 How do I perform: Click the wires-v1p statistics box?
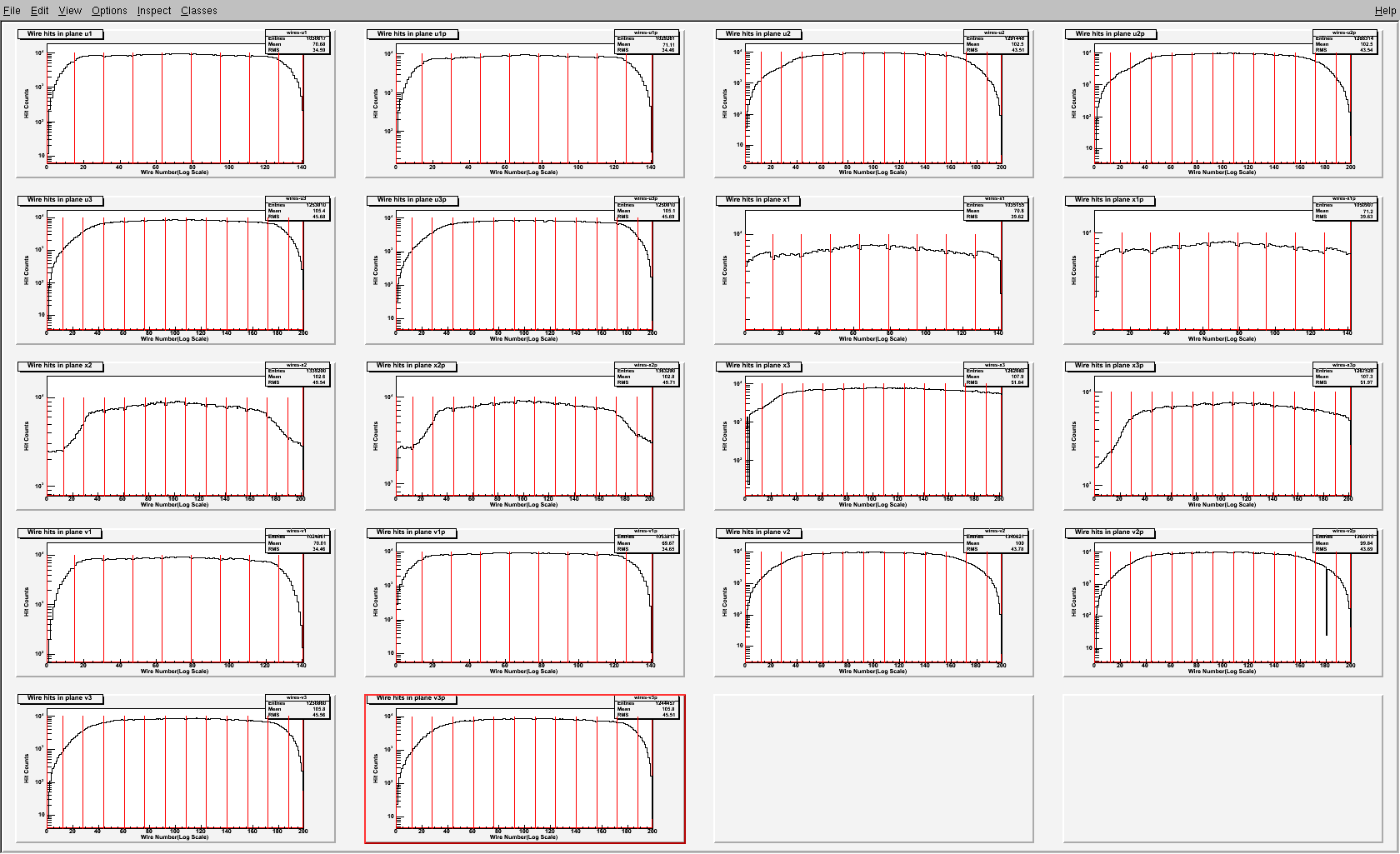click(646, 541)
